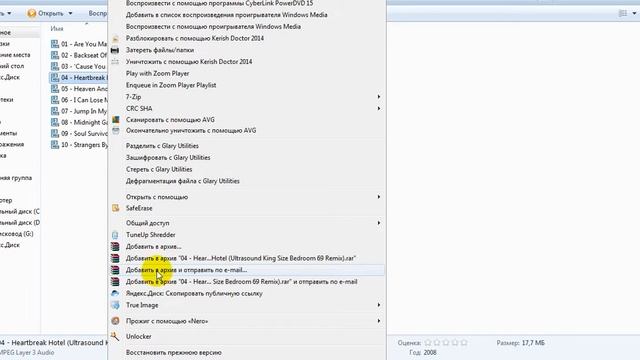
Task: Expand the 7-Zip submenu
Action: click(x=379, y=97)
